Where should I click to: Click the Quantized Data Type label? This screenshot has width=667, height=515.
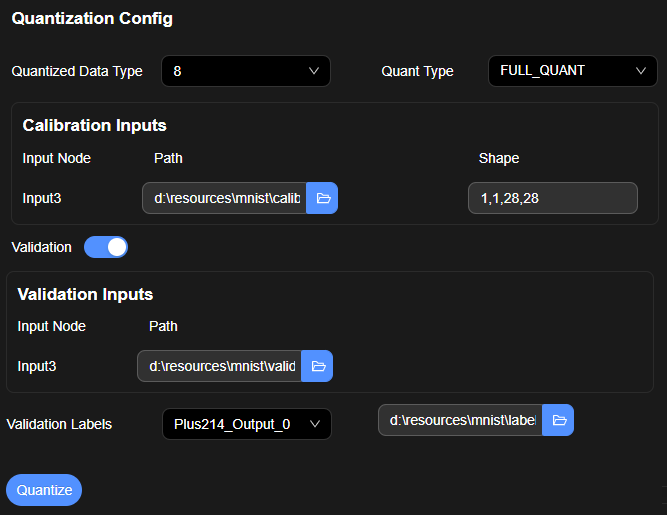tap(77, 71)
